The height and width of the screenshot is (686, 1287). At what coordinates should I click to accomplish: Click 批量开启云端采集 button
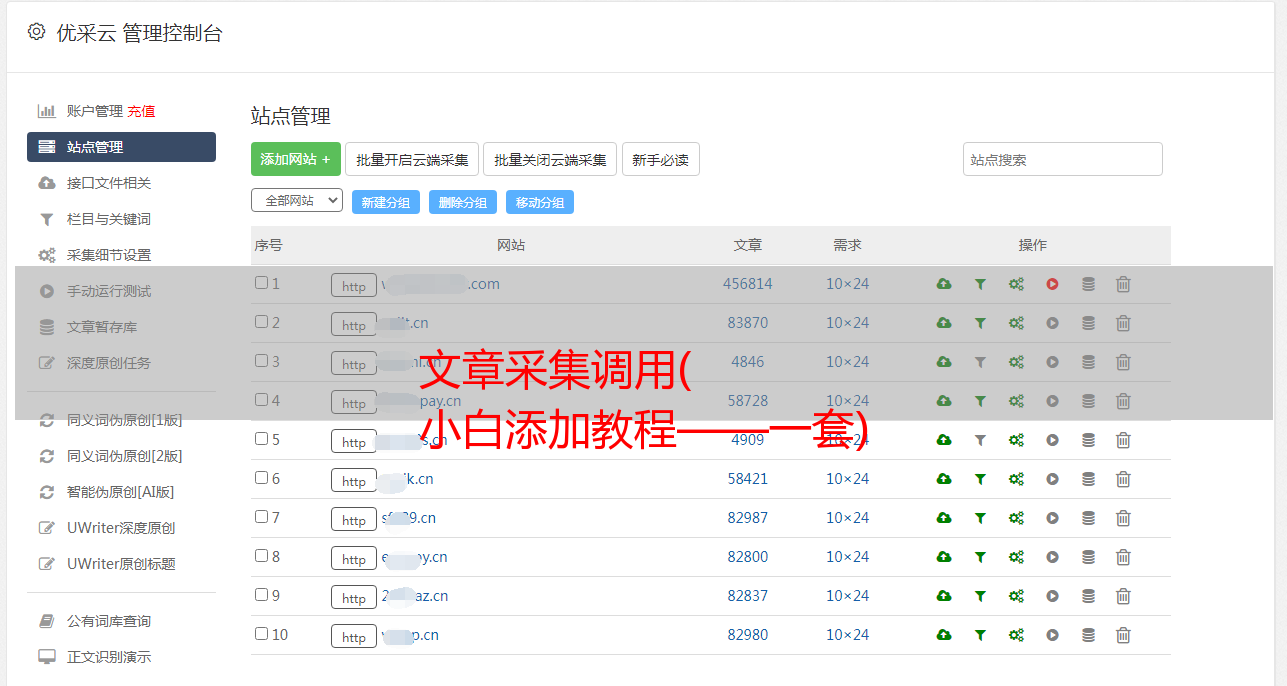412,159
